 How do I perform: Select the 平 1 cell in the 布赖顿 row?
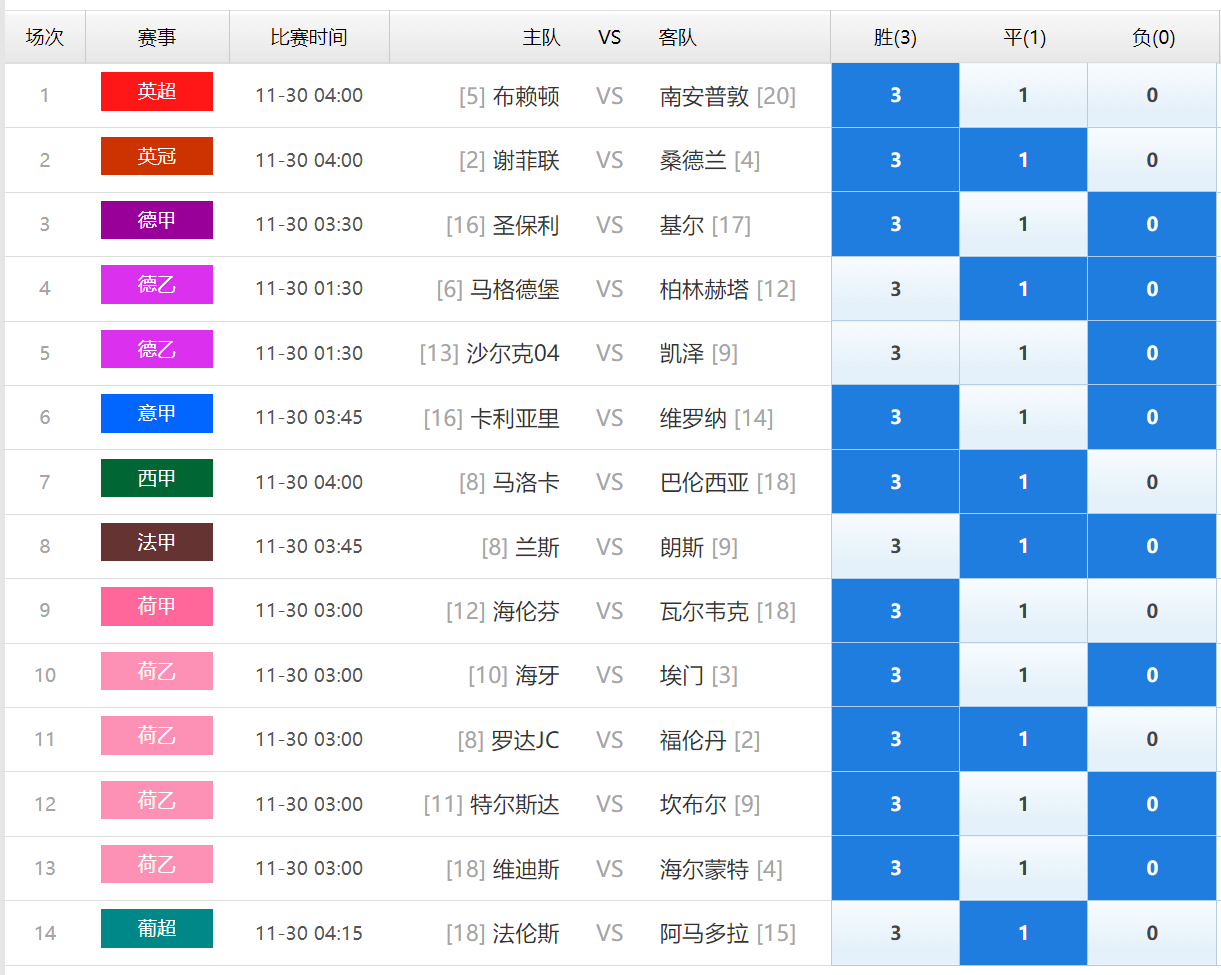pos(1023,95)
